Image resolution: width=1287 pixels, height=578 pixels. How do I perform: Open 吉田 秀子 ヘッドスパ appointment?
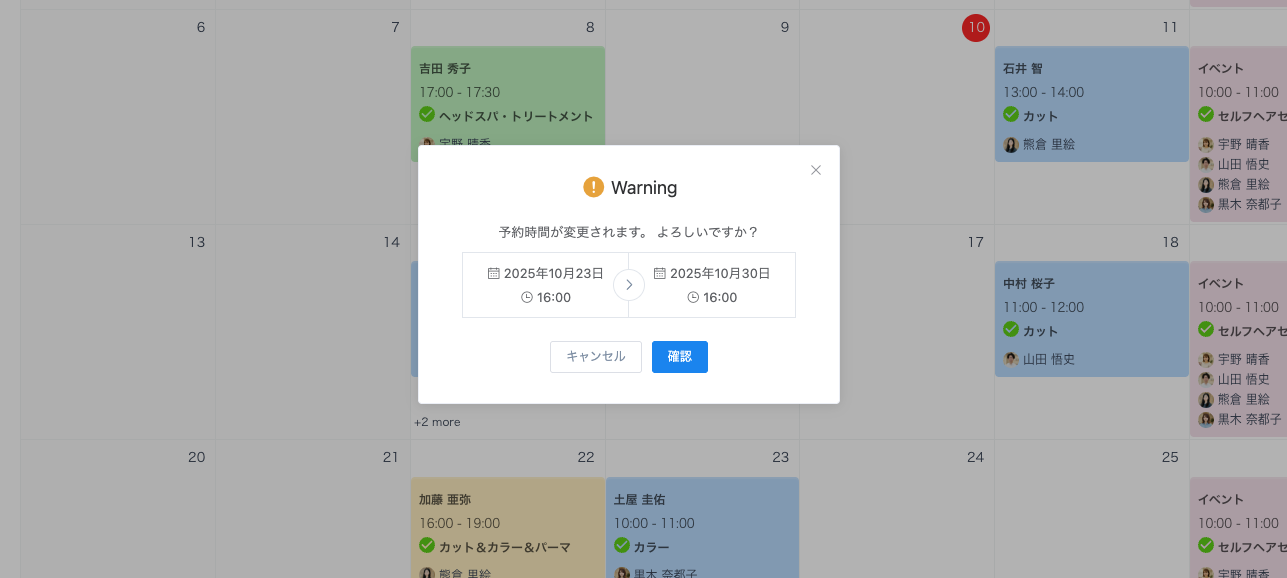(507, 92)
